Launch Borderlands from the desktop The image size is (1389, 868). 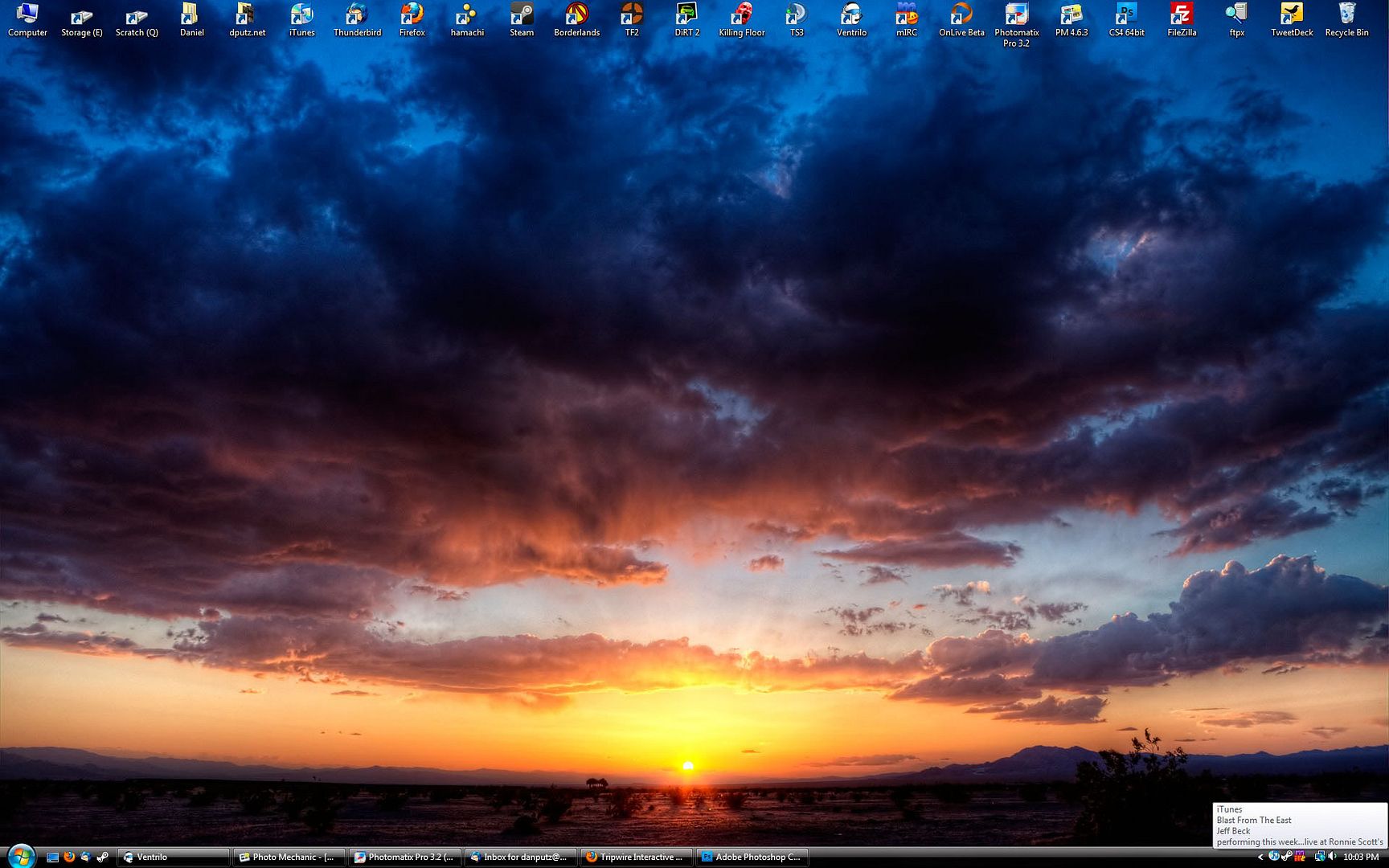576,16
